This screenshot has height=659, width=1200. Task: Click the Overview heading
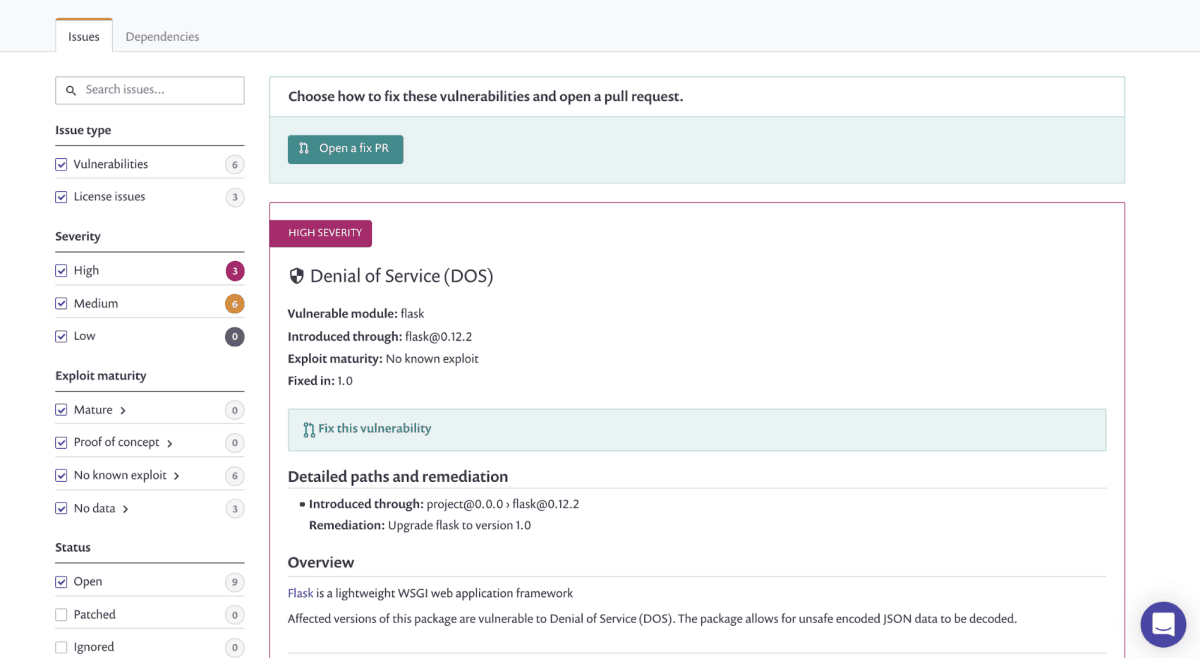(x=321, y=563)
